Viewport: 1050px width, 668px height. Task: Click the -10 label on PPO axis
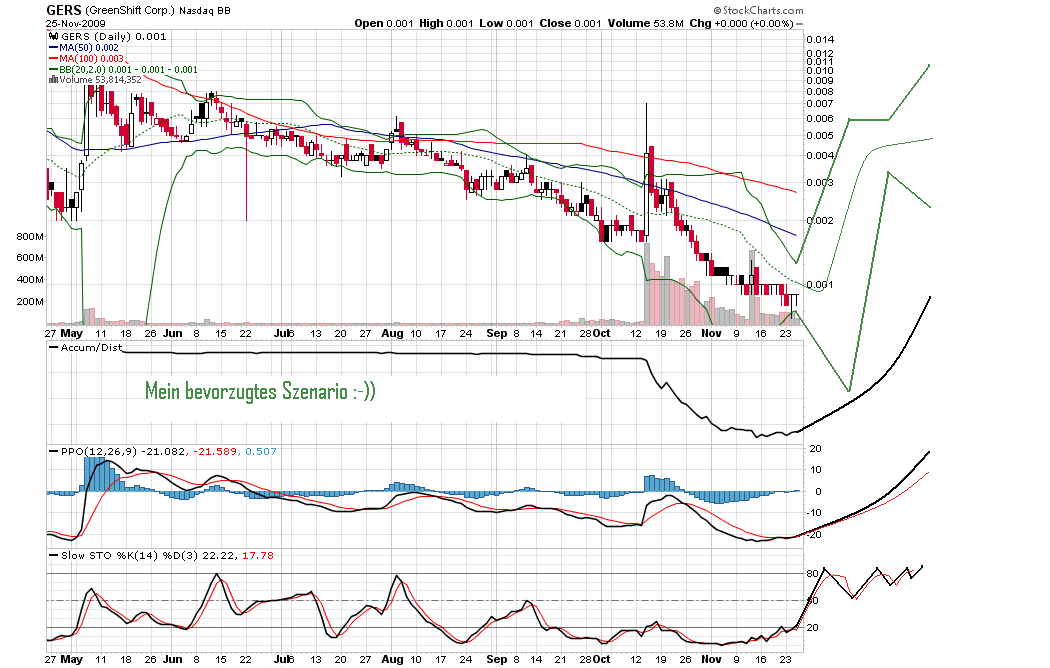(x=813, y=513)
